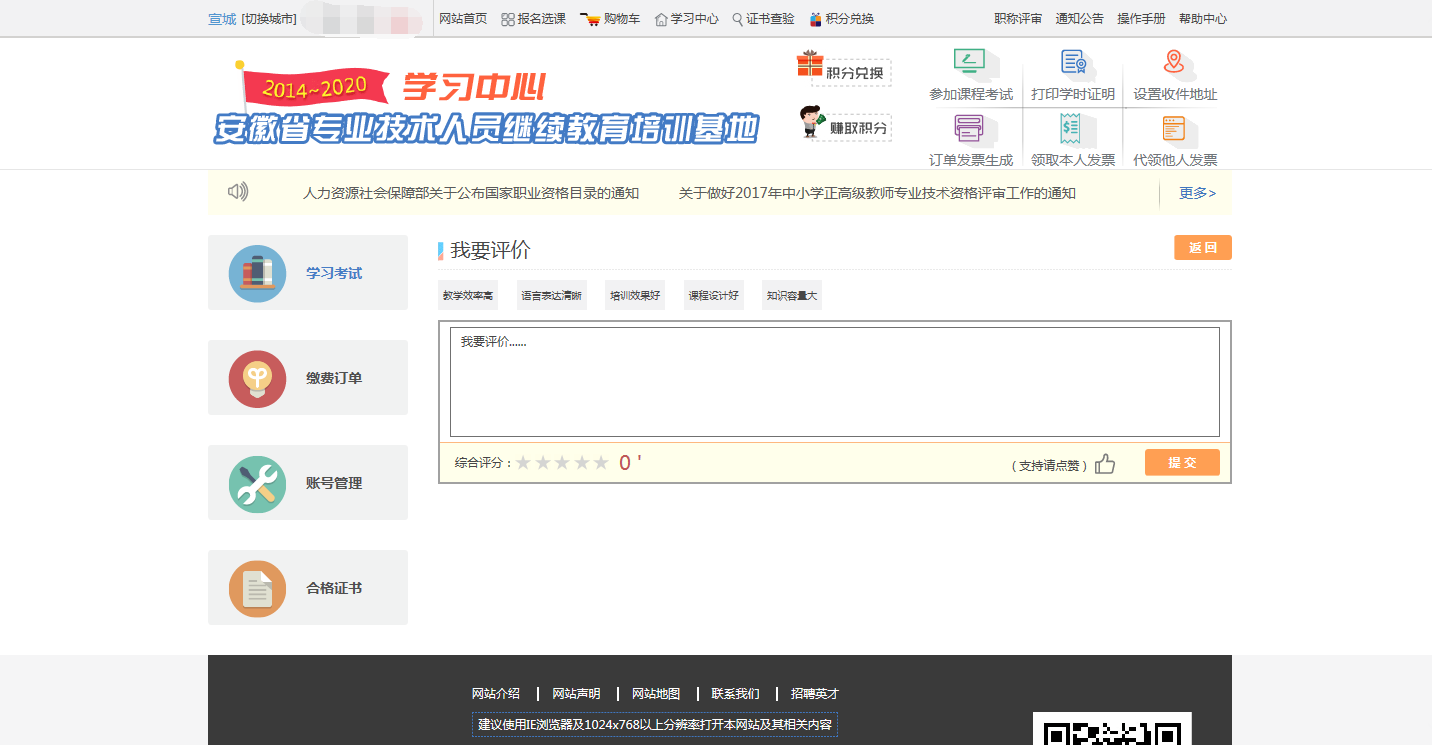This screenshot has width=1432, height=745.
Task: Click the 切换城市 link
Action: (269, 19)
